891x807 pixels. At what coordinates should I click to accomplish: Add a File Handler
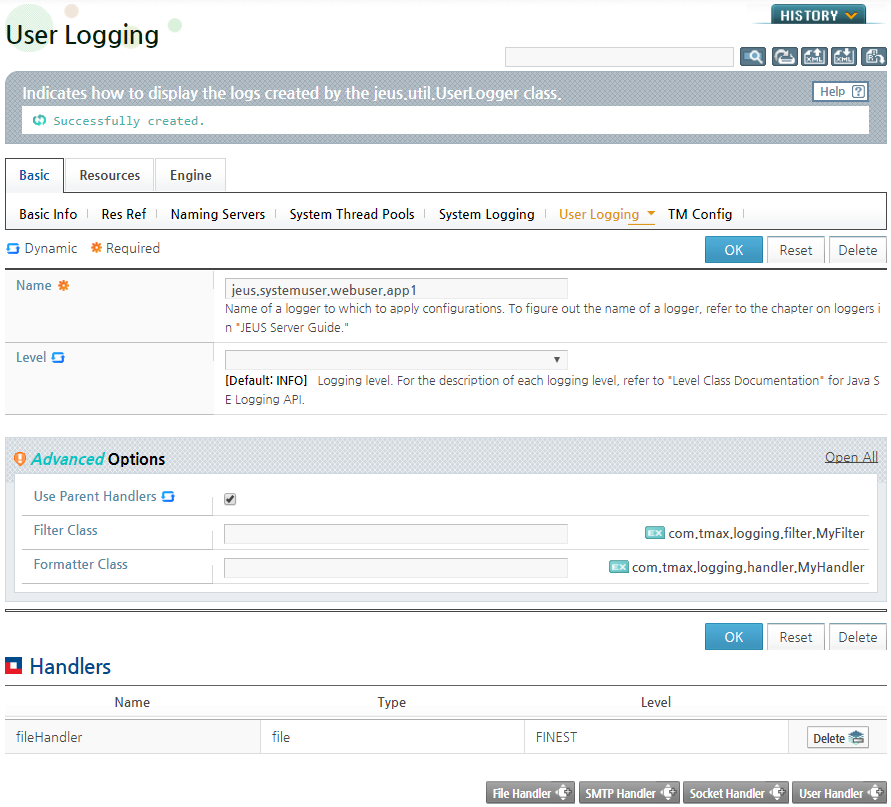pyautogui.click(x=530, y=793)
